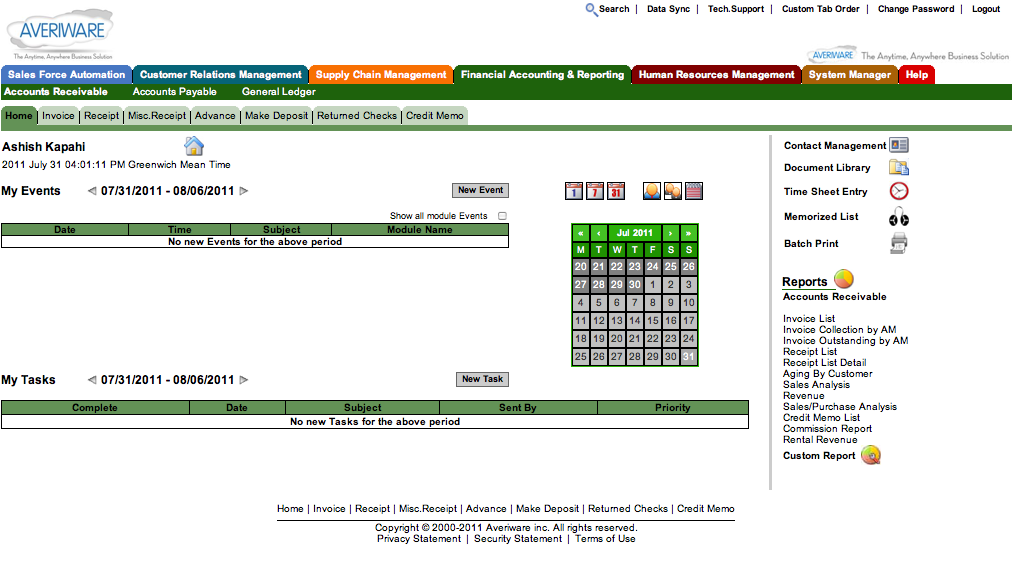Go to previous week in My Tasks
1017x562 pixels.
click(x=92, y=380)
